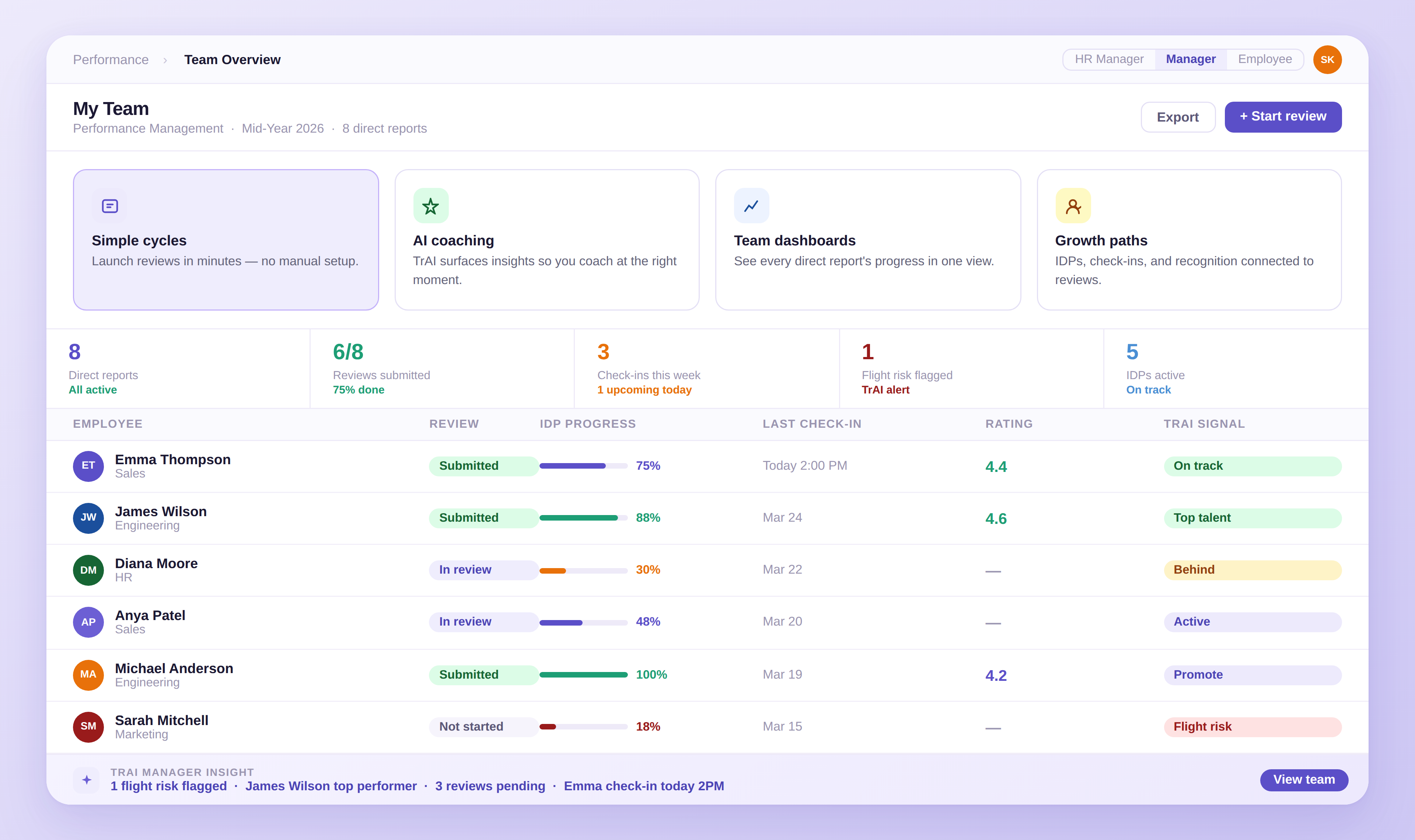
Task: Click the View team button
Action: pos(1303,780)
